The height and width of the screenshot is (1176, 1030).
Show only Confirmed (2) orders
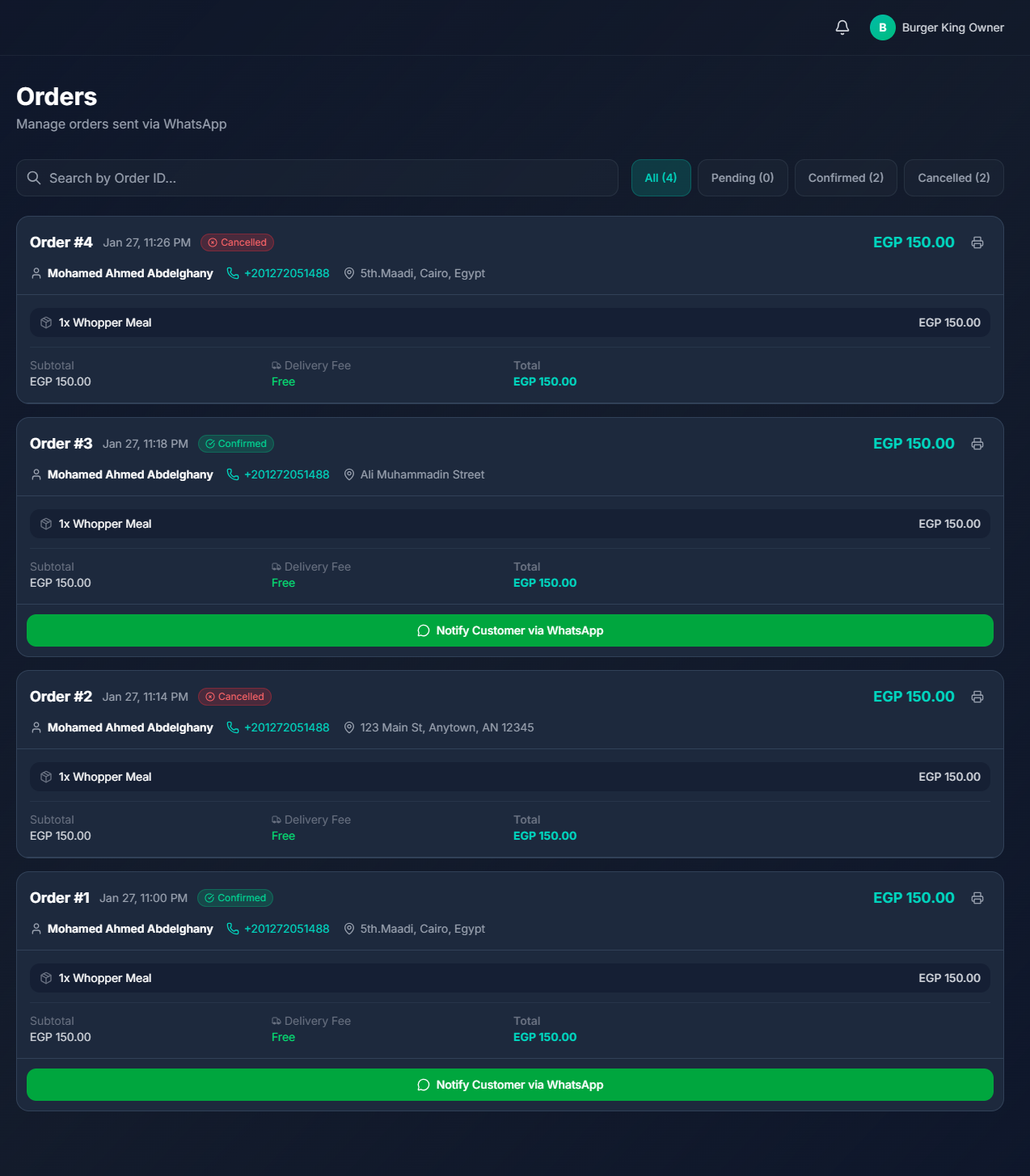[x=846, y=178]
